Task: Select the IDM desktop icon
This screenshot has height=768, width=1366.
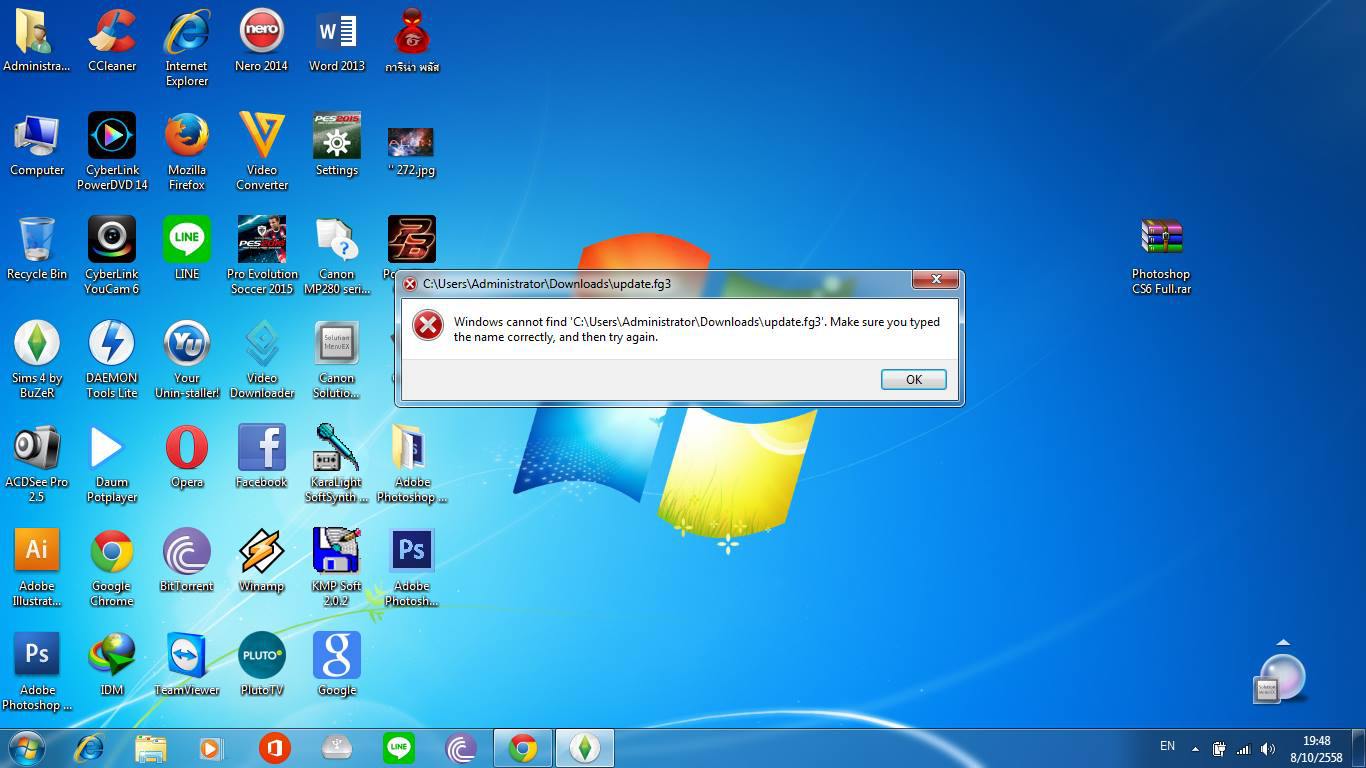Action: (112, 665)
